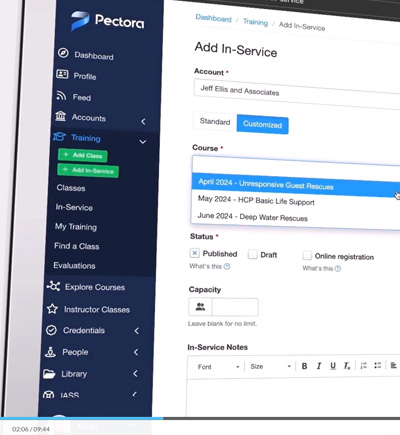This screenshot has height=435, width=400.
Task: Click the Pectora logo
Action: pyautogui.click(x=108, y=21)
